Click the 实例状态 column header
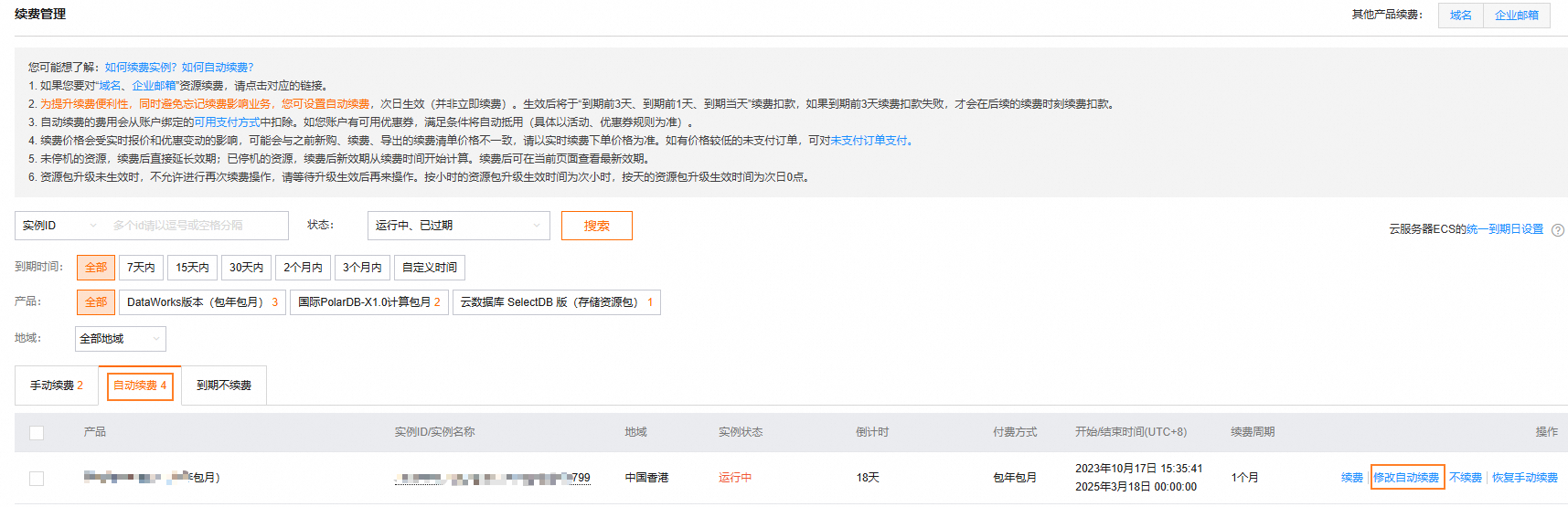The image size is (1568, 507). (741, 432)
